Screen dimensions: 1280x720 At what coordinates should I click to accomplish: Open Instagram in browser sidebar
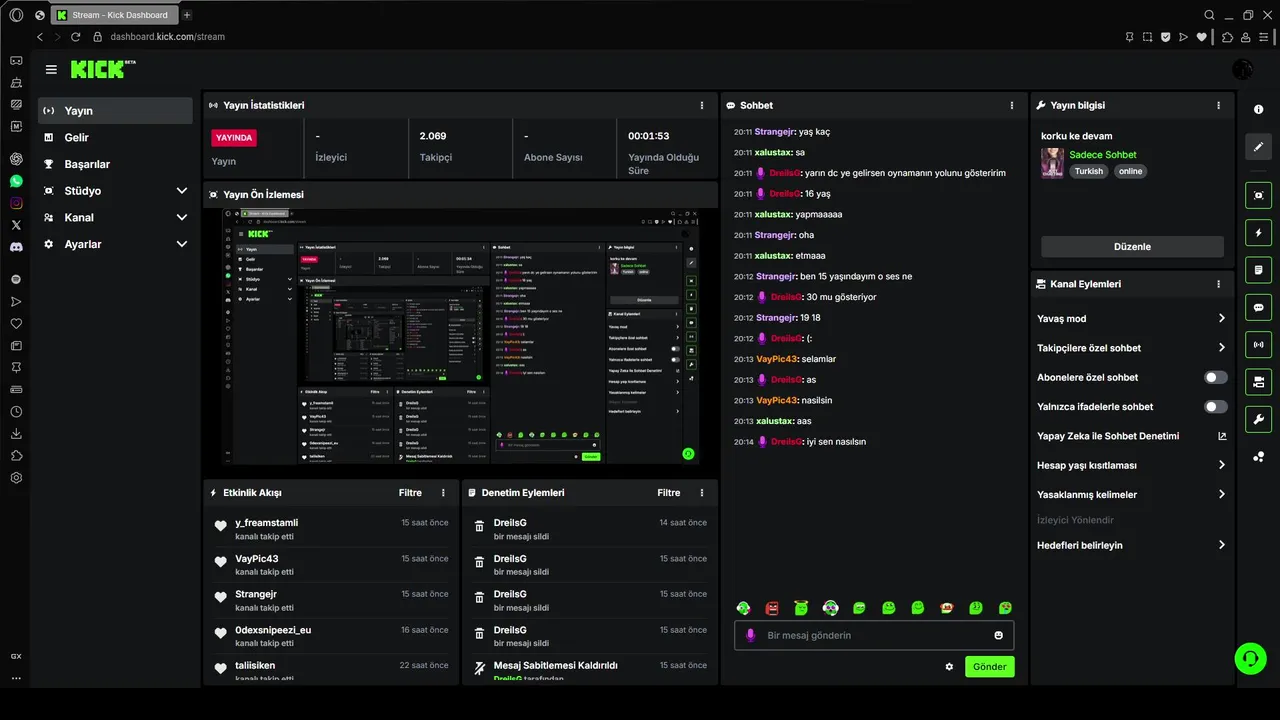[16, 203]
